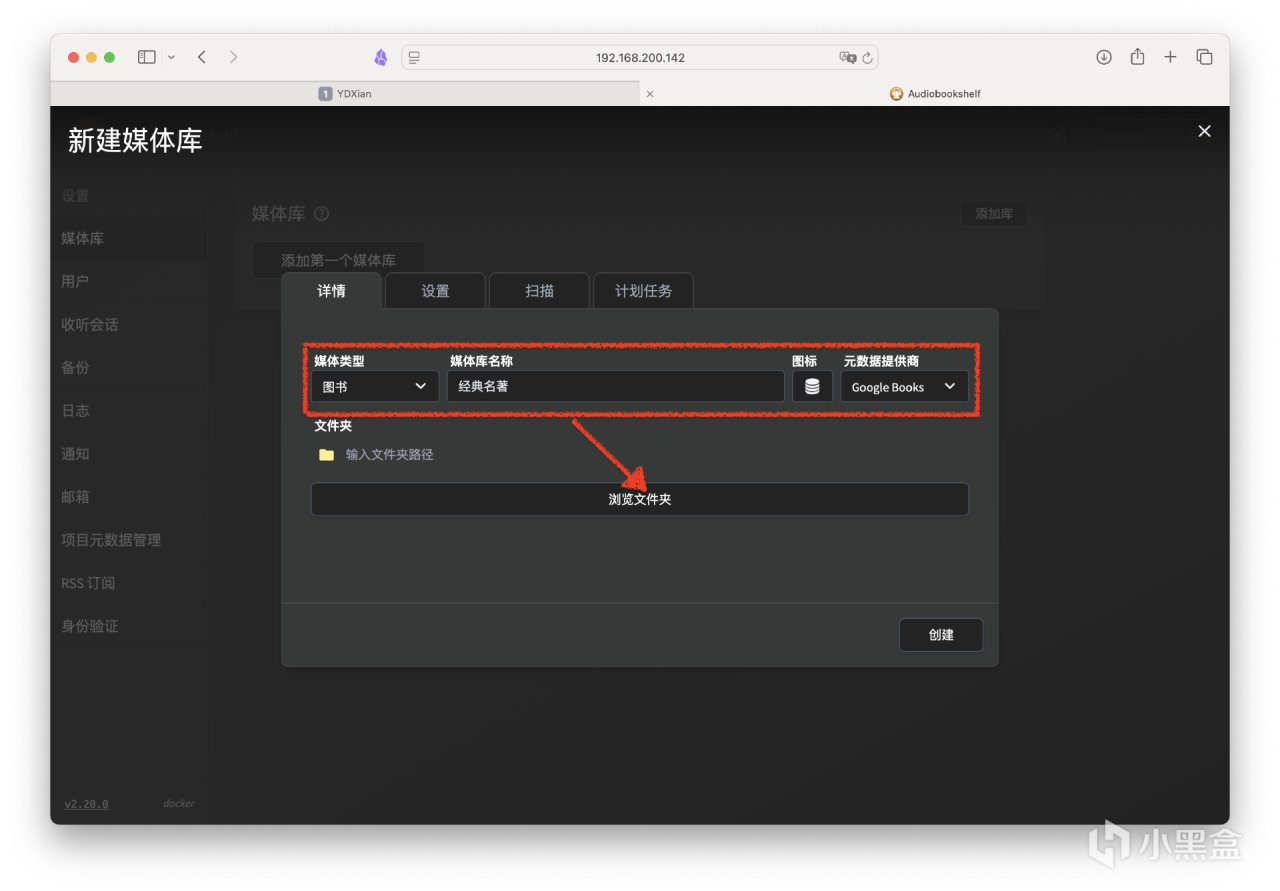Show Safari tab overview icon

click(1204, 57)
